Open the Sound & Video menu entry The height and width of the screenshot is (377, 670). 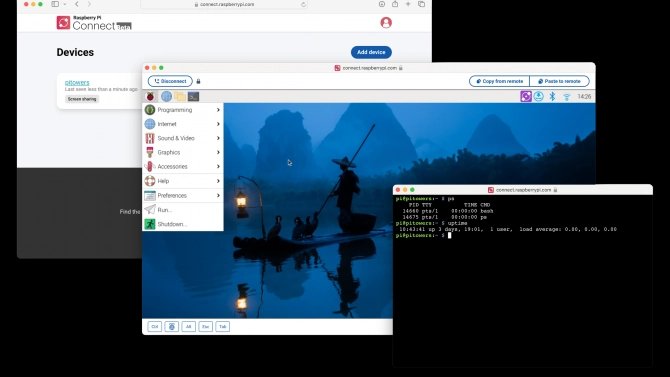click(x=182, y=138)
